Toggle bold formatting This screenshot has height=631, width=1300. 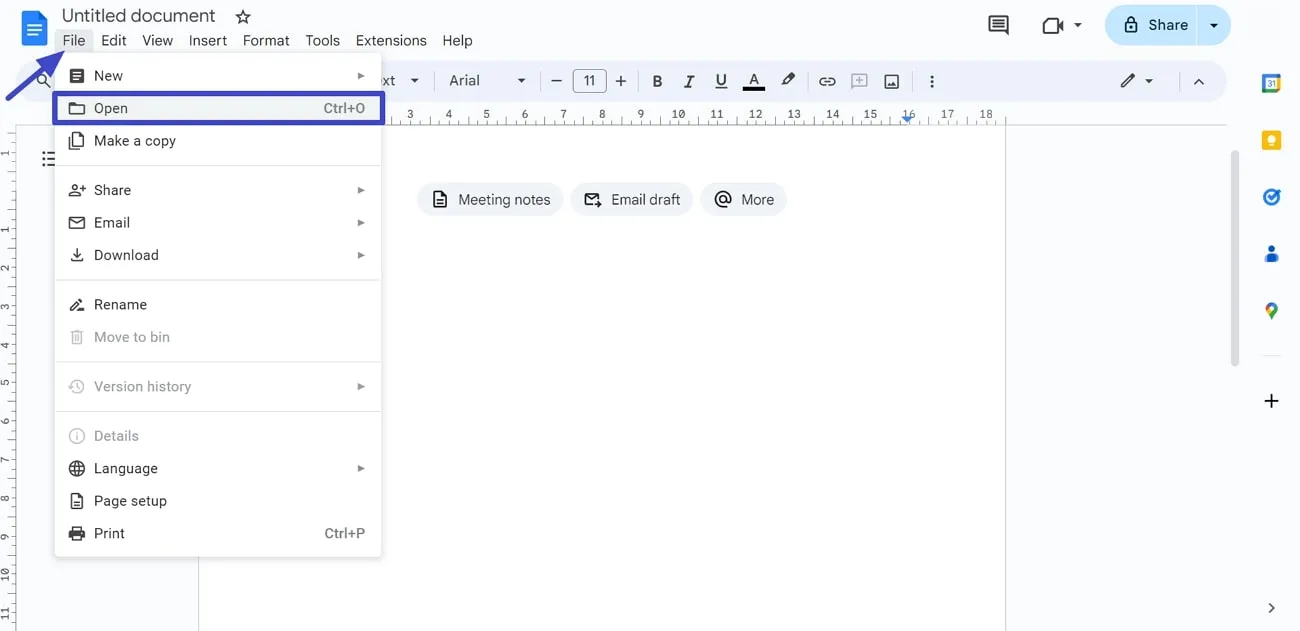657,81
